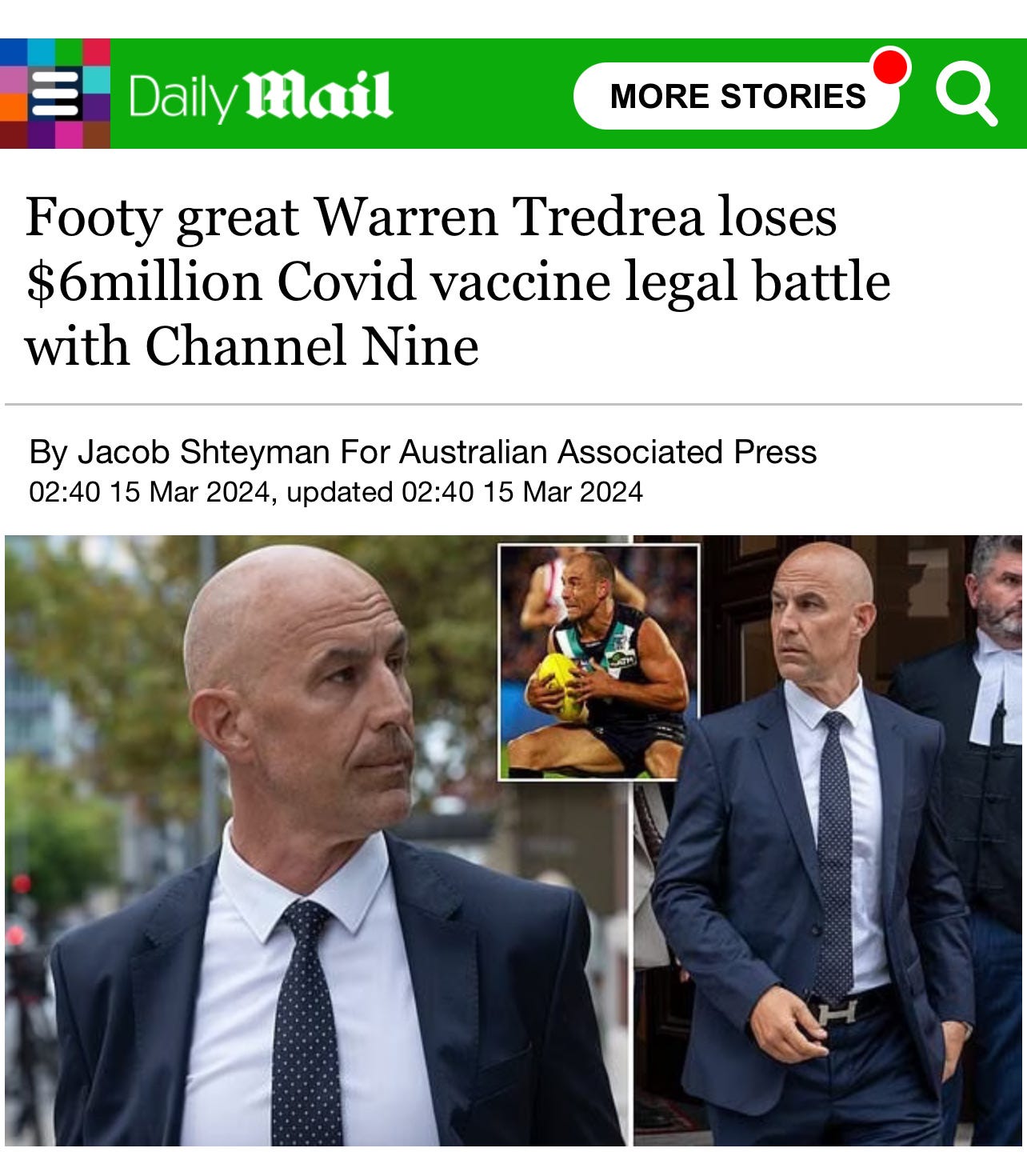Tap the colorful mosaic tile beside the menu
1027x1176 pixels.
click(x=55, y=94)
